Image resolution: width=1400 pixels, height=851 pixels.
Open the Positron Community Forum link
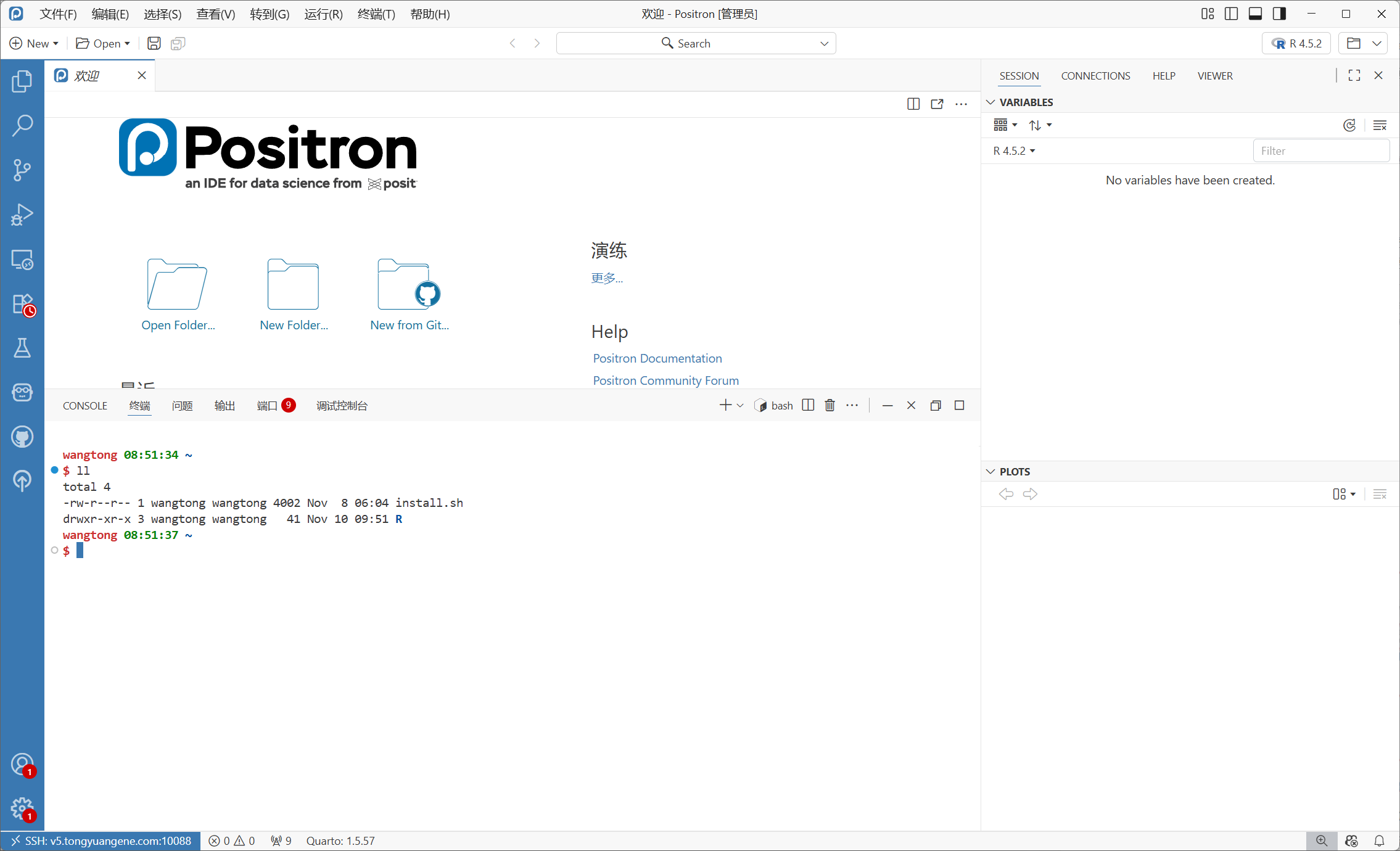point(665,380)
